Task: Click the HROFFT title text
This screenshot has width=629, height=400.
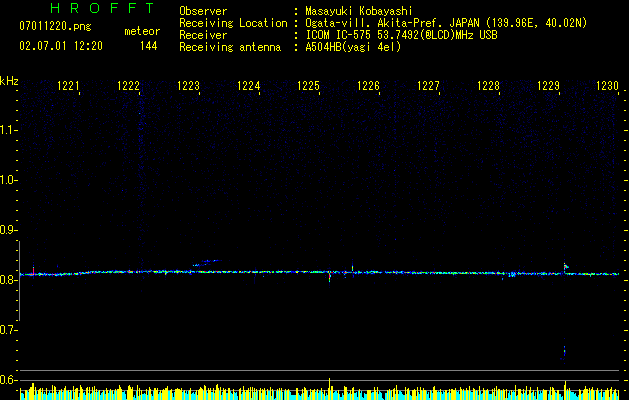Action: click(x=102, y=8)
